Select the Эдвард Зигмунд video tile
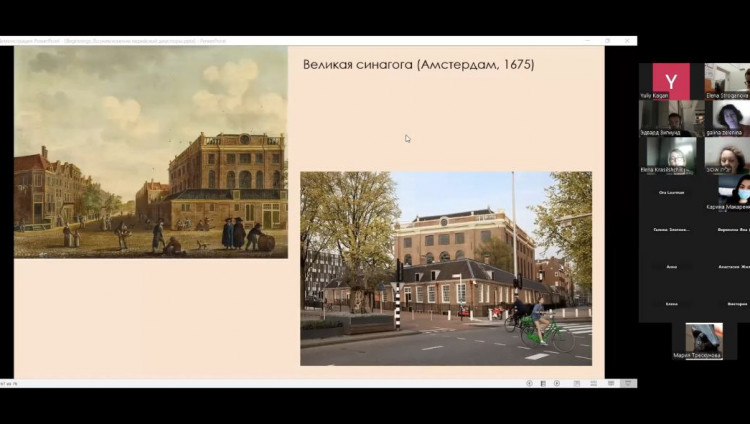Image resolution: width=750 pixels, height=424 pixels. pos(672,118)
